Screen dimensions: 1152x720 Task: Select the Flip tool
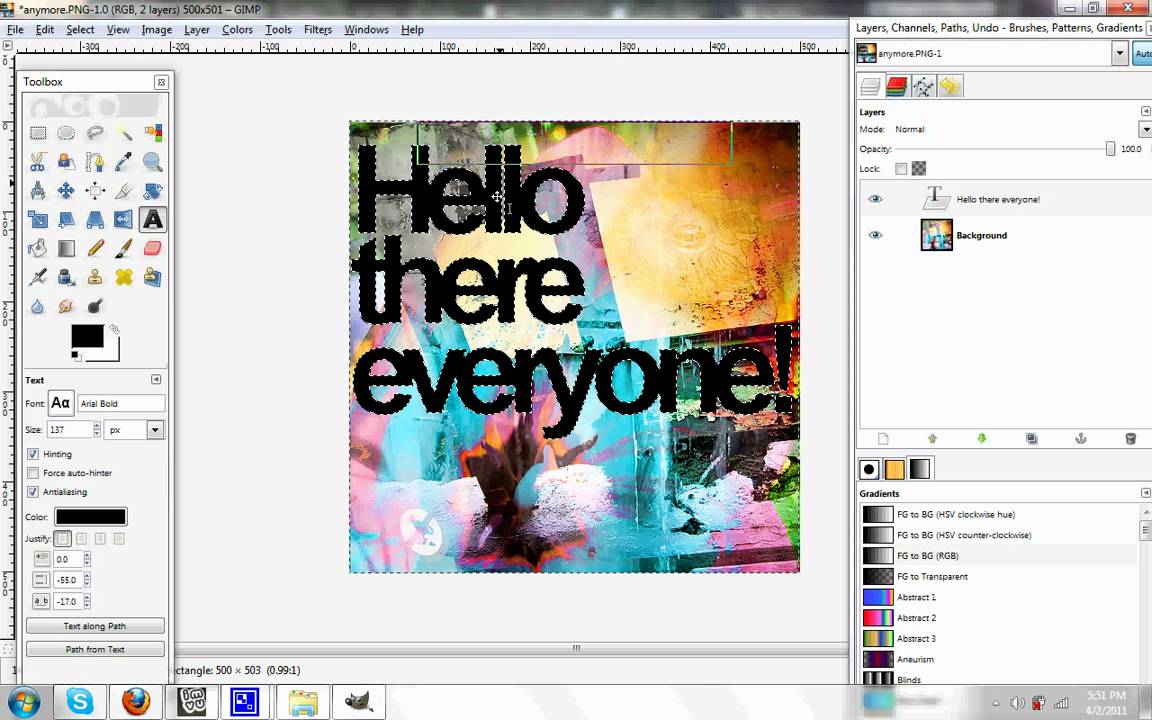tap(123, 220)
